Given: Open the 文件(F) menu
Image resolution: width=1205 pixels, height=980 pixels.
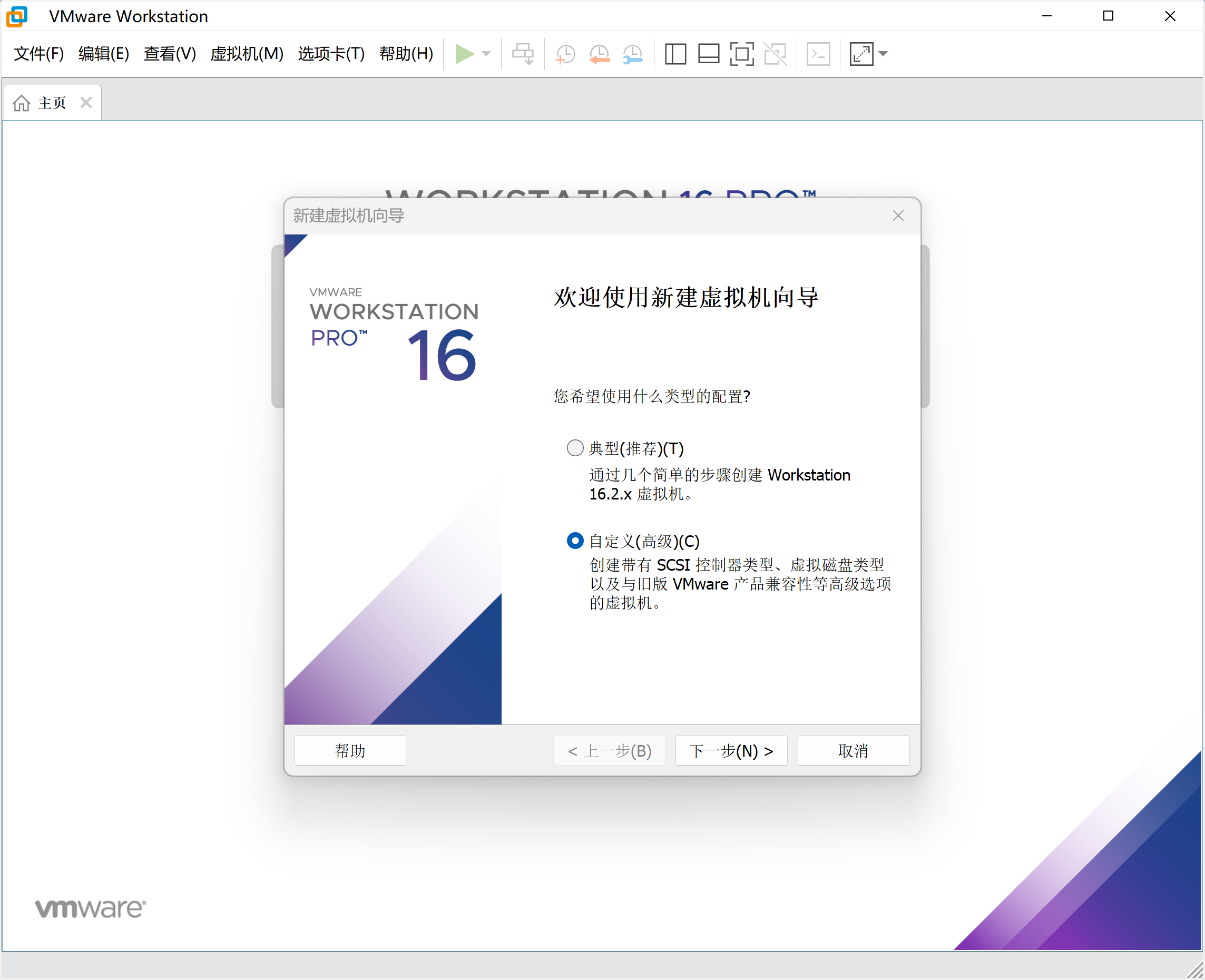Looking at the screenshot, I should click(x=39, y=54).
